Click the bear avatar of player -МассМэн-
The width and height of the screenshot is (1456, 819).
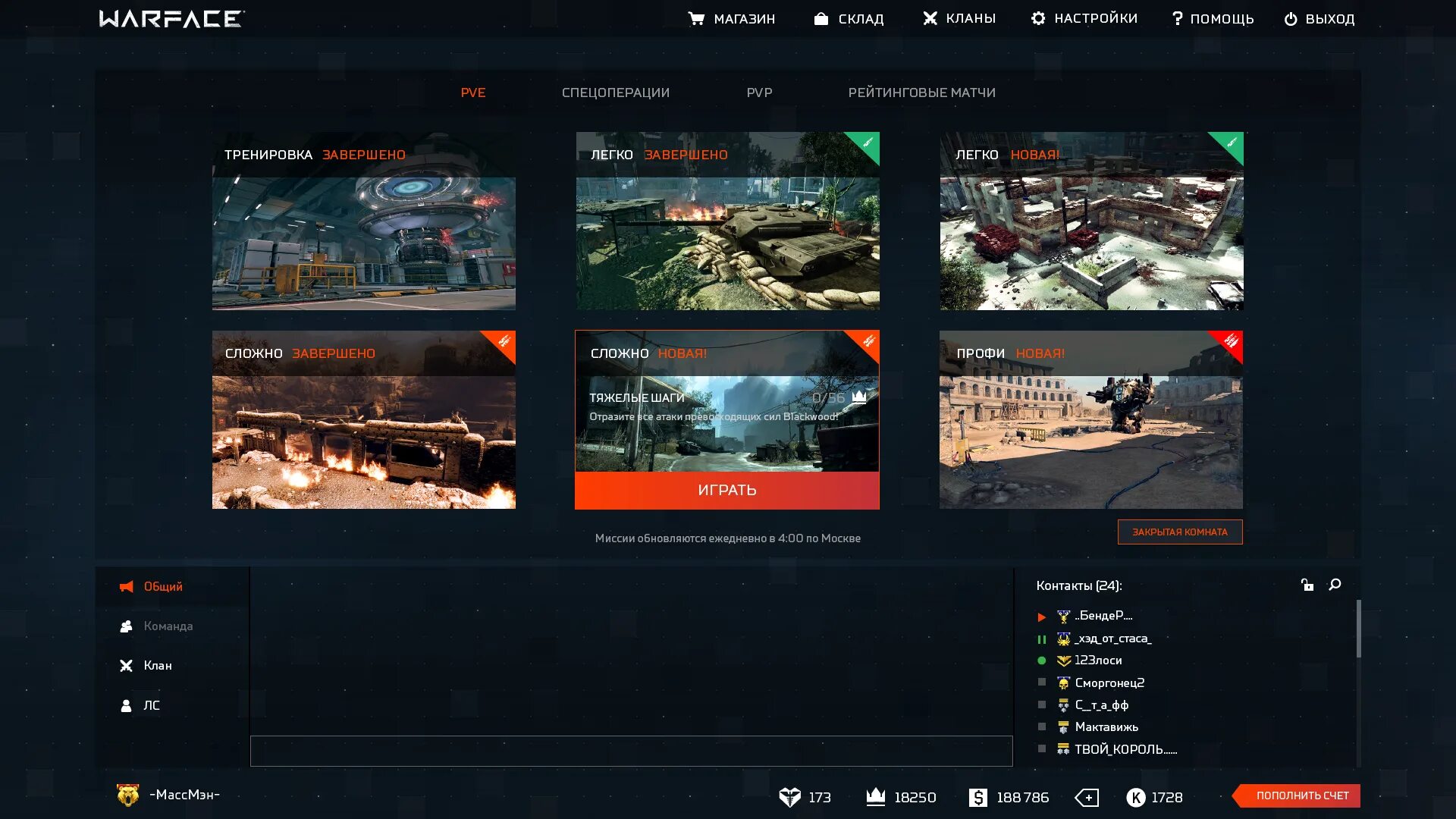(x=128, y=795)
